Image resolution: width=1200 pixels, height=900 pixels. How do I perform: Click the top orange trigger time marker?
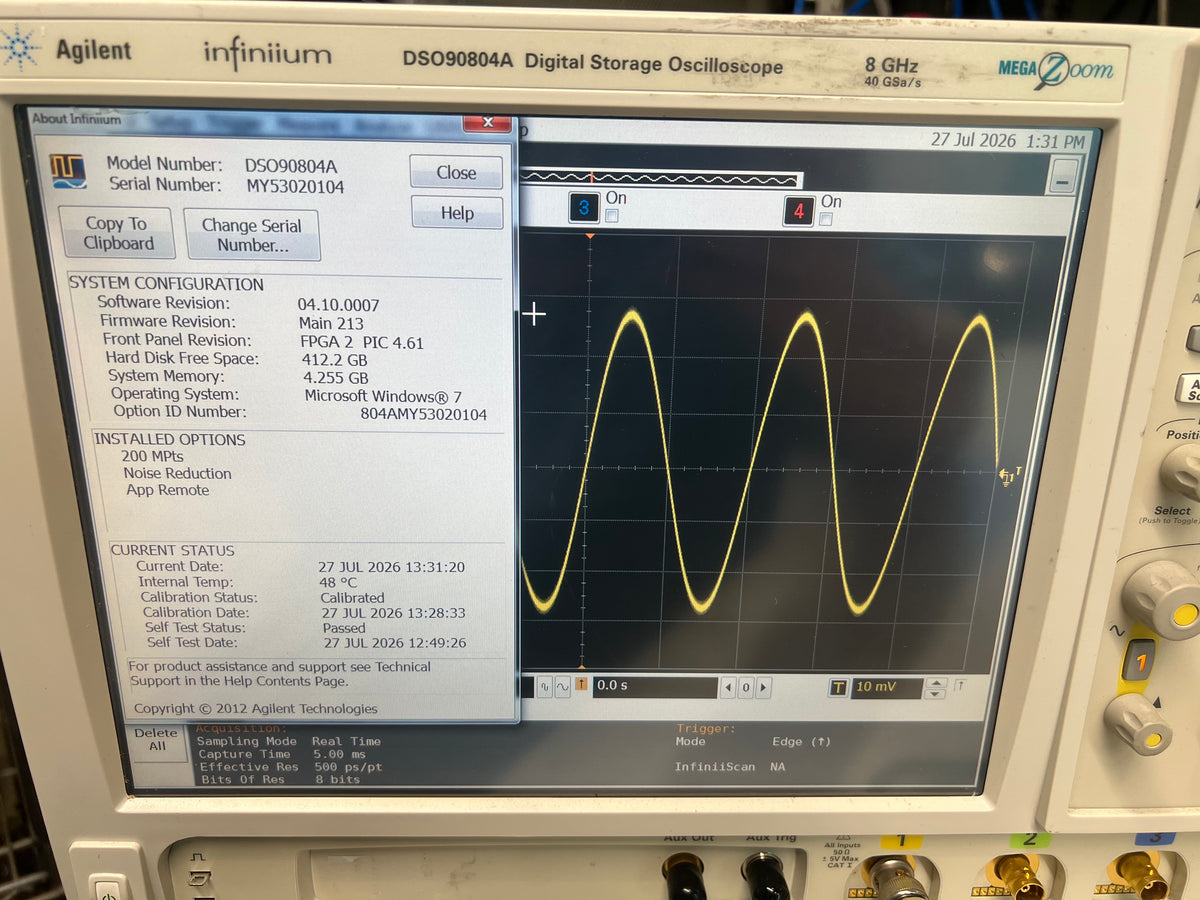(590, 236)
